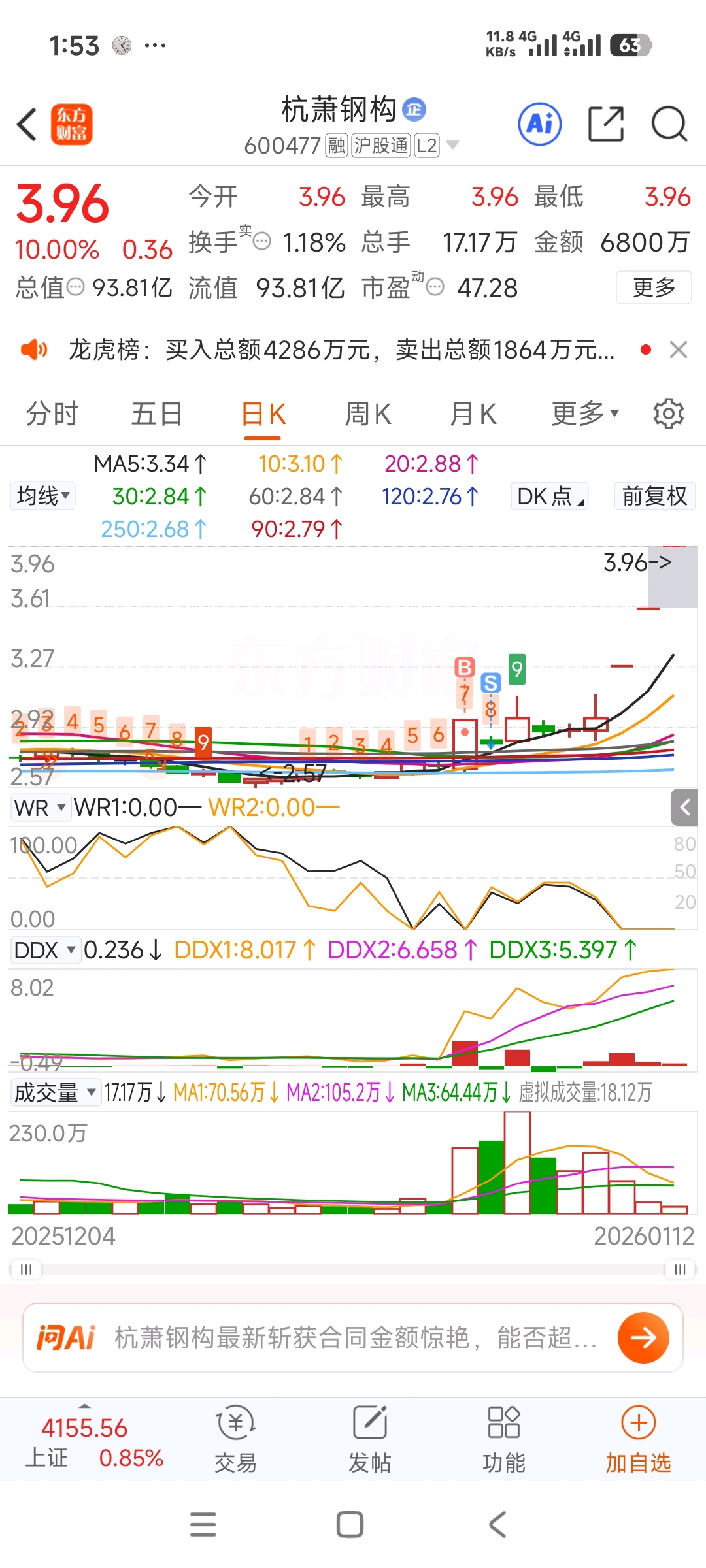Expand the 更多 chart period dropdown

585,414
